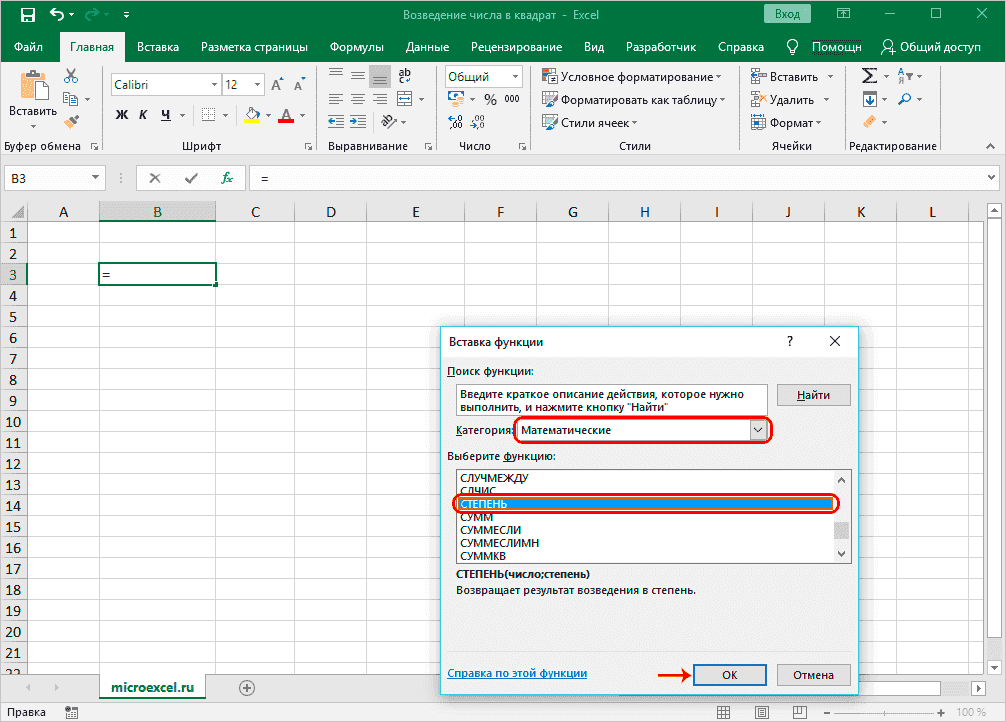Click the AutoSum sigma icon
Image resolution: width=1006 pixels, height=722 pixels.
pos(869,77)
